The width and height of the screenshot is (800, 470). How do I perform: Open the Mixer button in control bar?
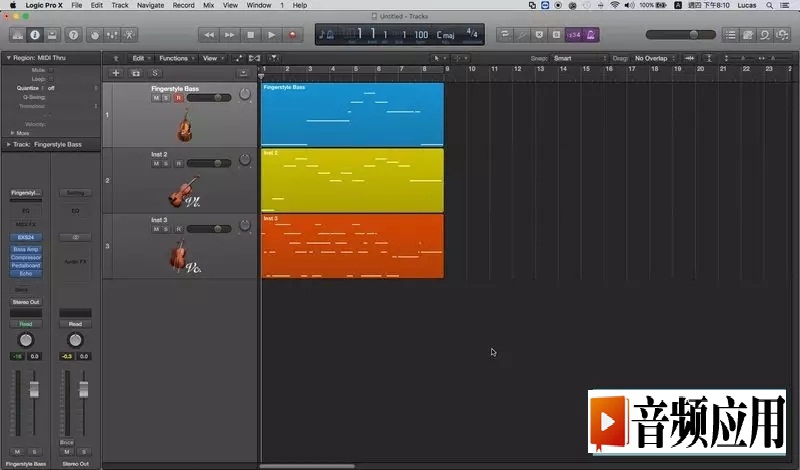[x=112, y=35]
